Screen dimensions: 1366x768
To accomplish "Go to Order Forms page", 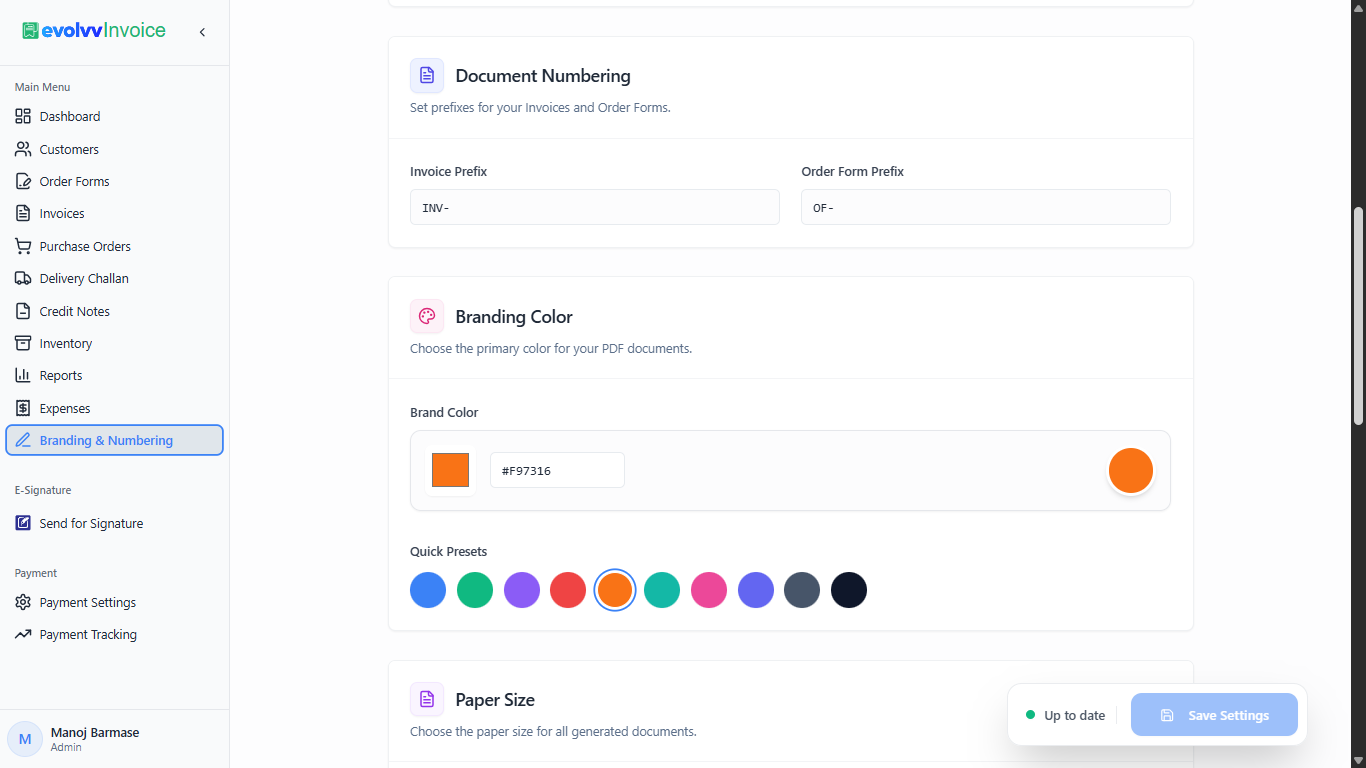I will 74,181.
